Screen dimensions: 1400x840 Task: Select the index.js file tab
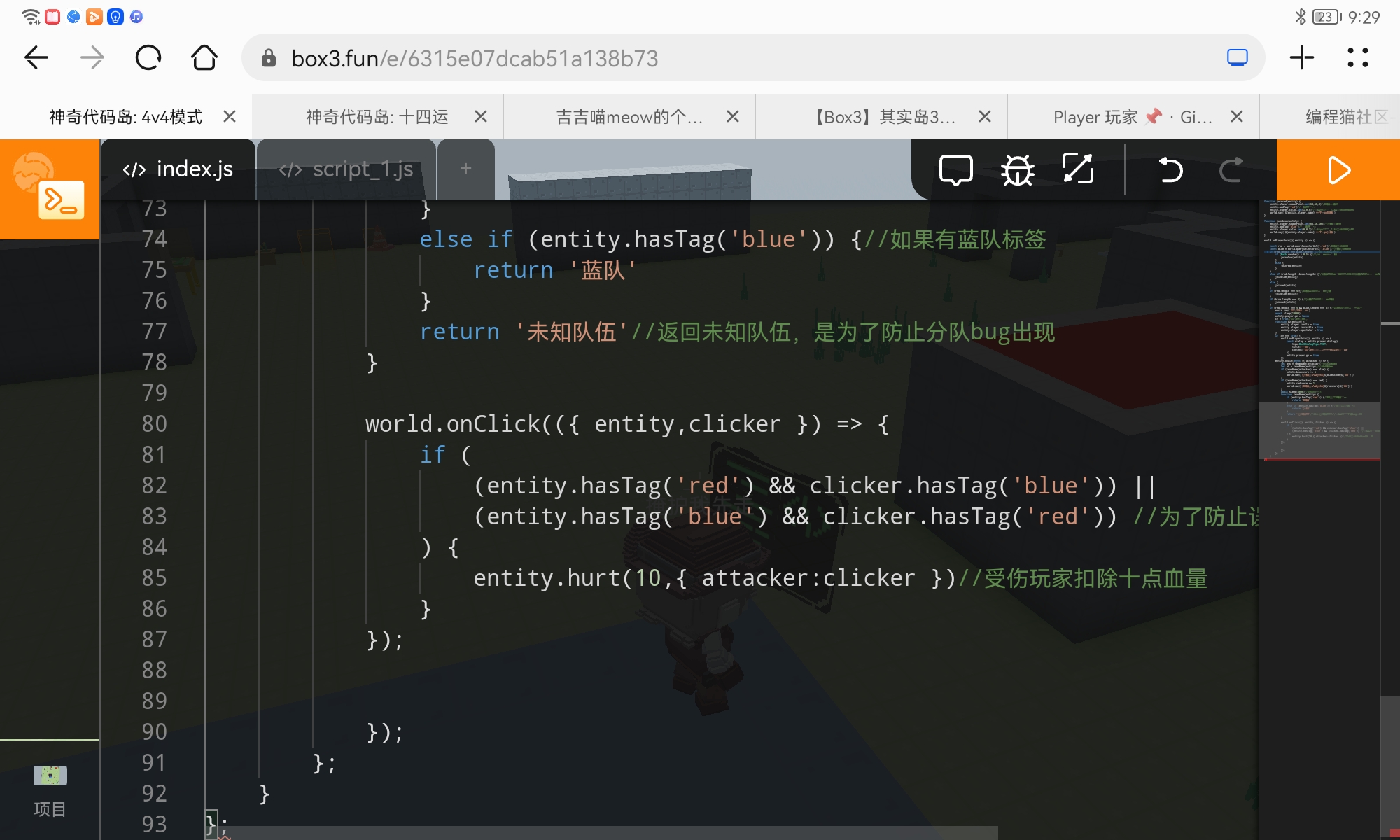(178, 169)
